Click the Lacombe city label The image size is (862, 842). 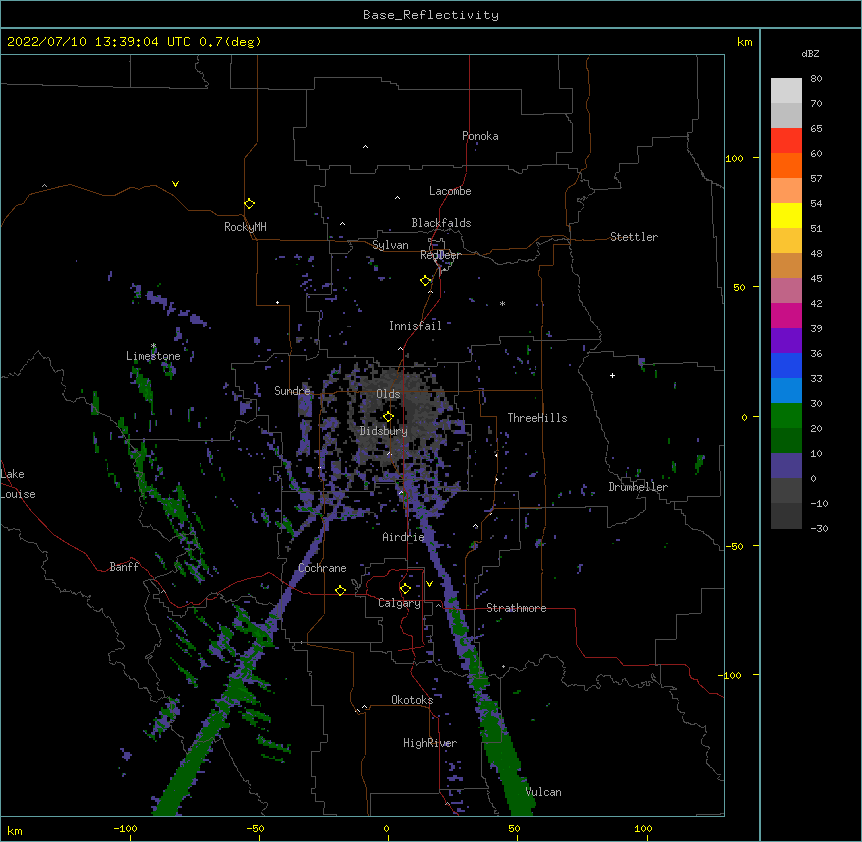point(450,191)
